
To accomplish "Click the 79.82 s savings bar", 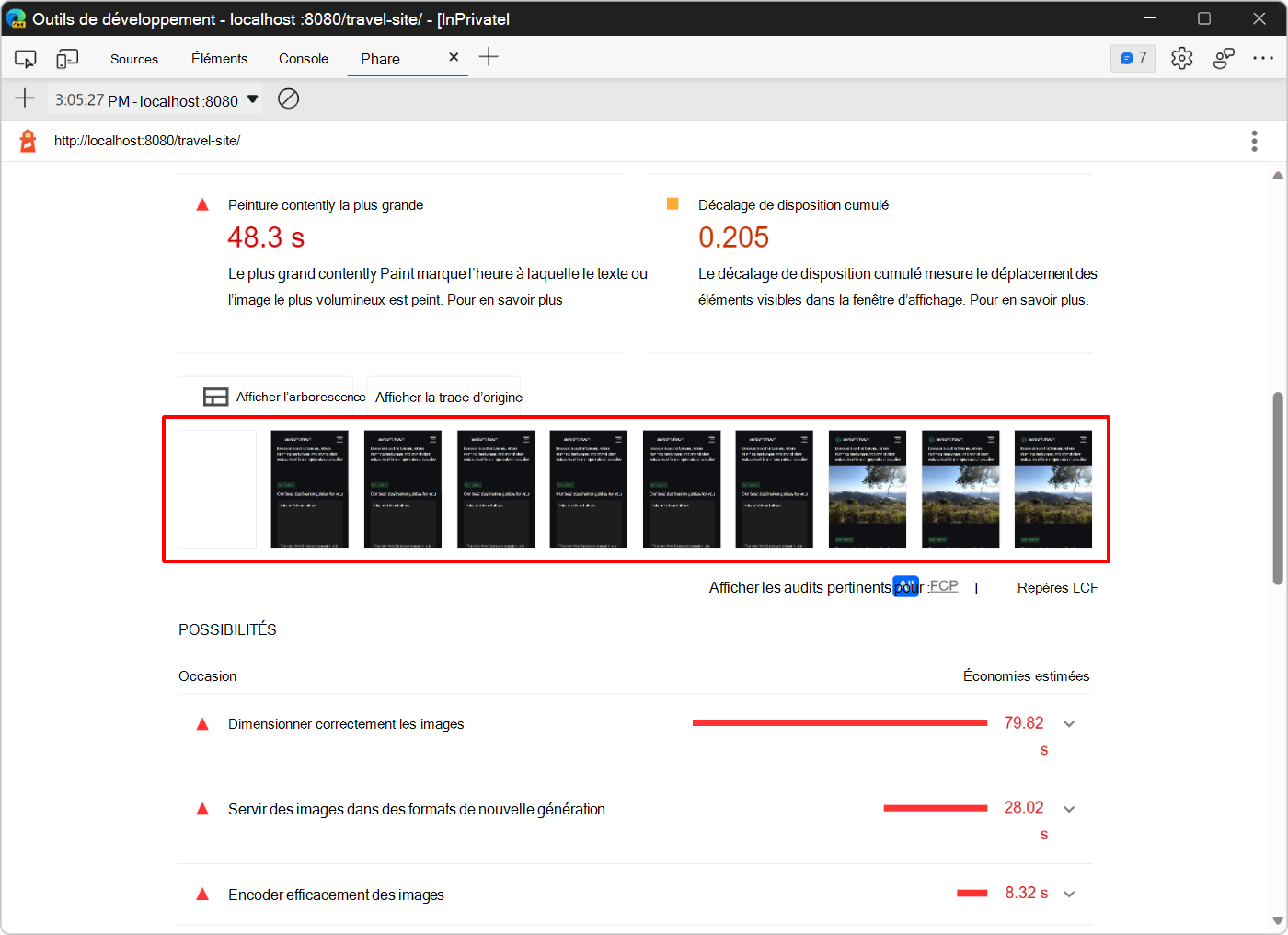I will point(840,723).
